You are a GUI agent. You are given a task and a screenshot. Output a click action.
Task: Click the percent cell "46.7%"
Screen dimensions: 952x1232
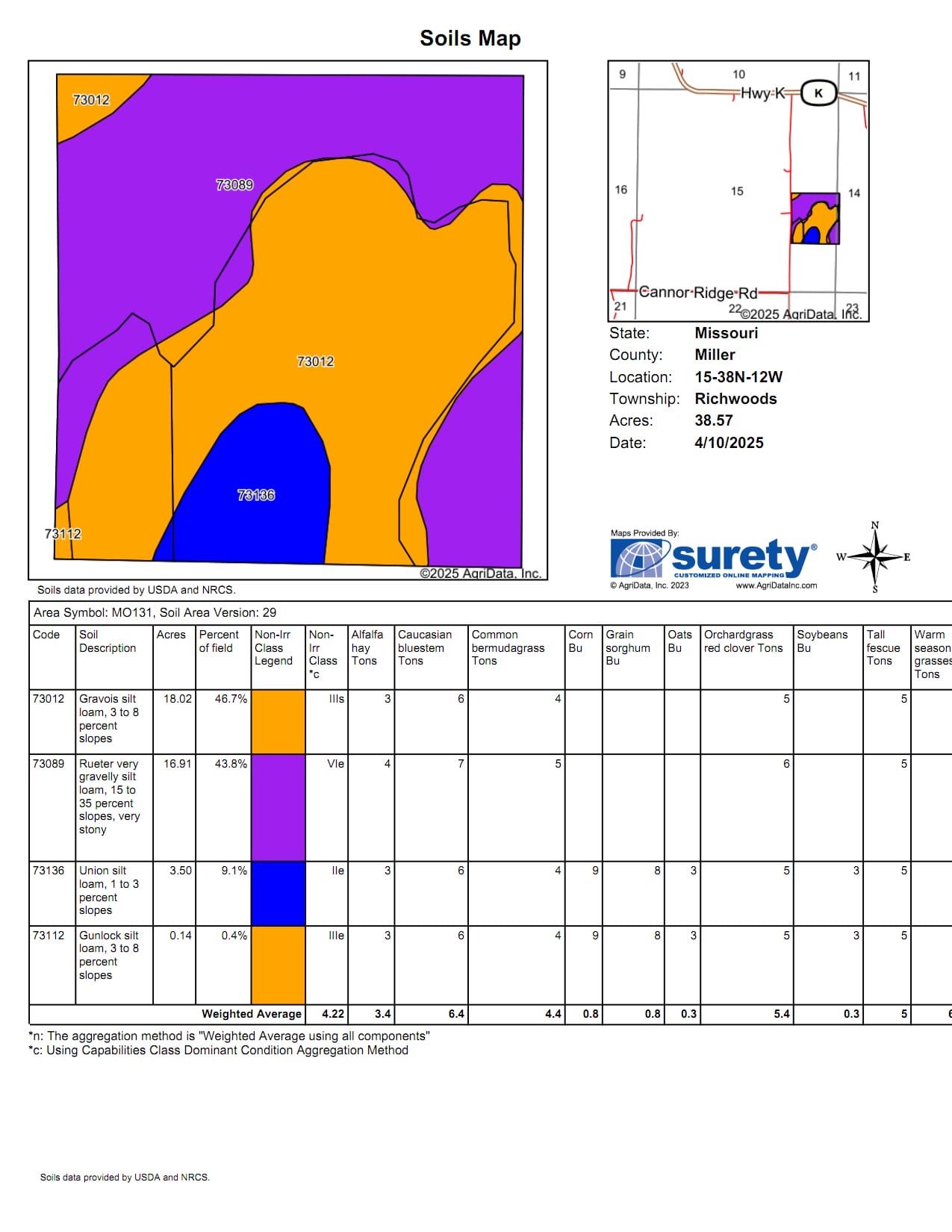(231, 699)
